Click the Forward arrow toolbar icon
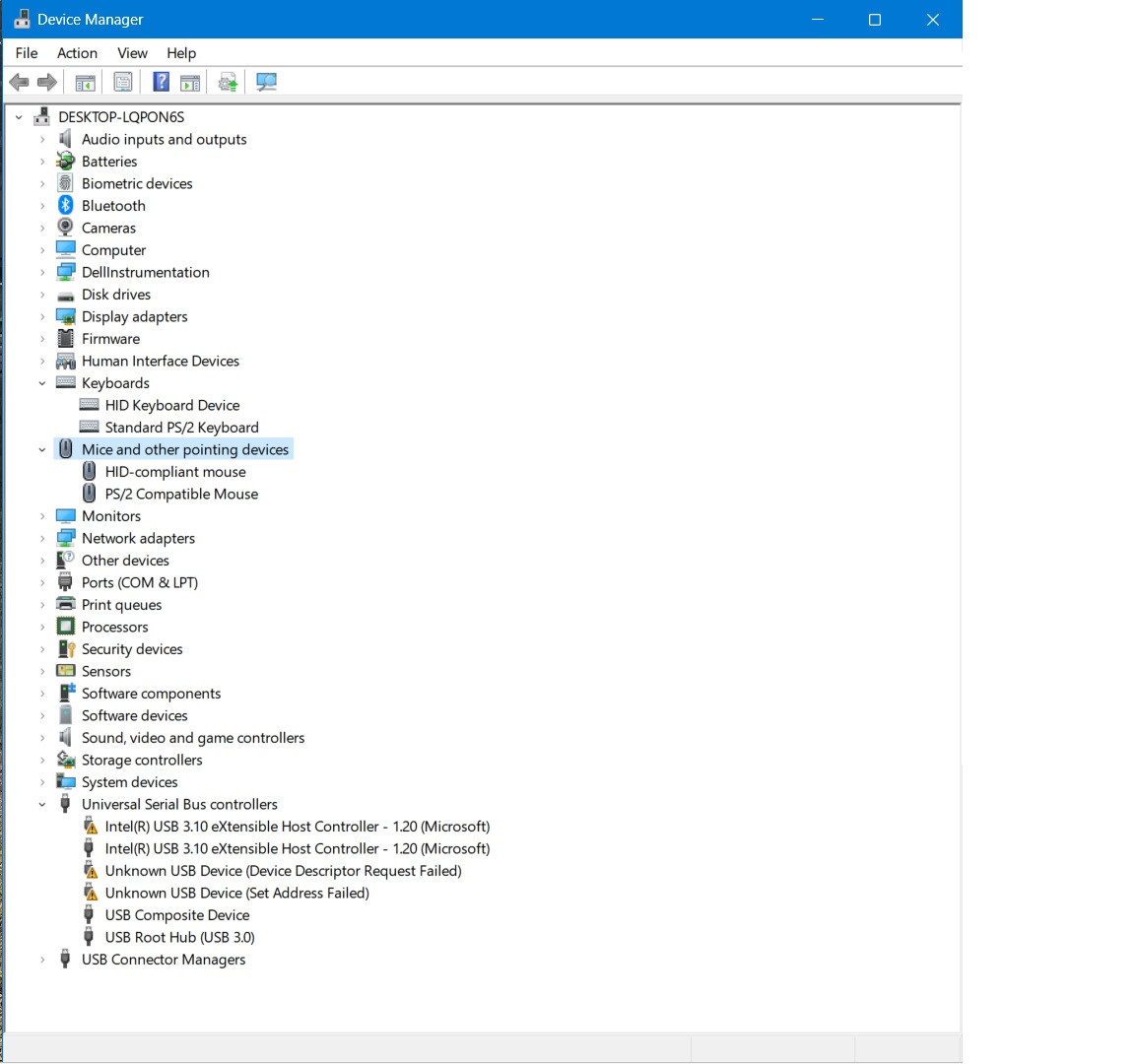This screenshot has height=1064, width=1135. coord(47,83)
